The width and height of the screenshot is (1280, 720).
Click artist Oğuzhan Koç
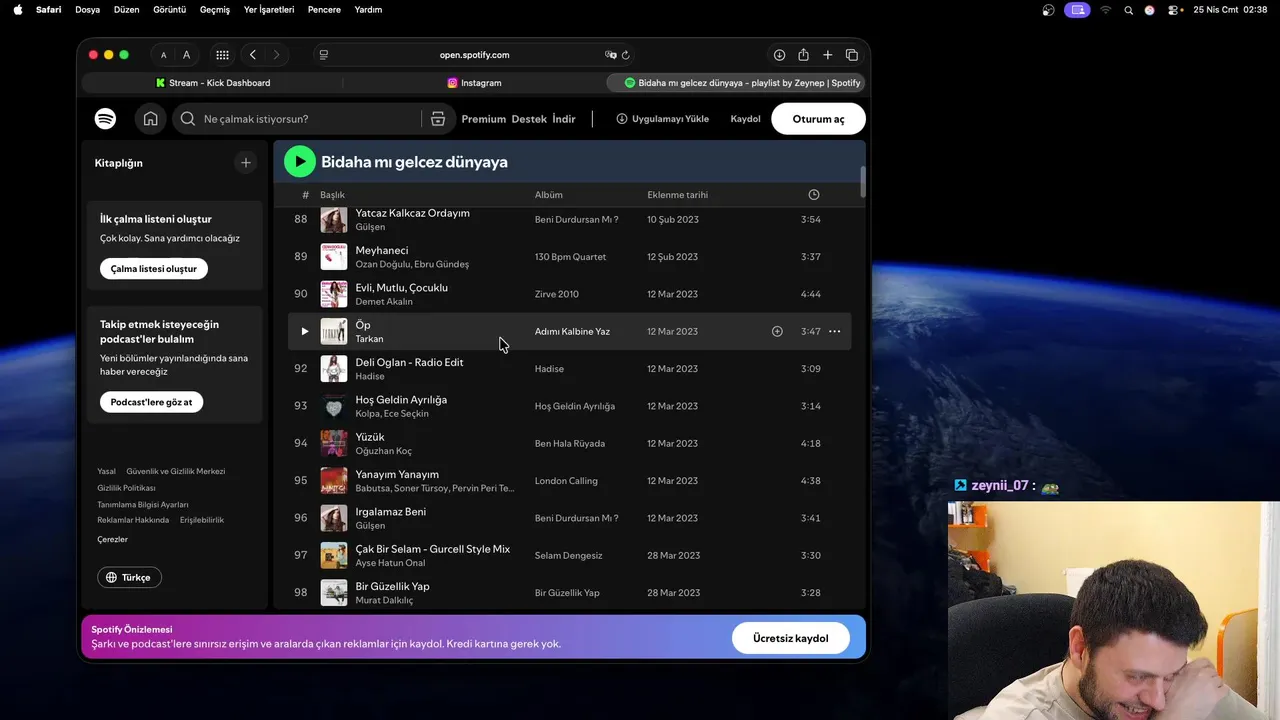click(383, 451)
